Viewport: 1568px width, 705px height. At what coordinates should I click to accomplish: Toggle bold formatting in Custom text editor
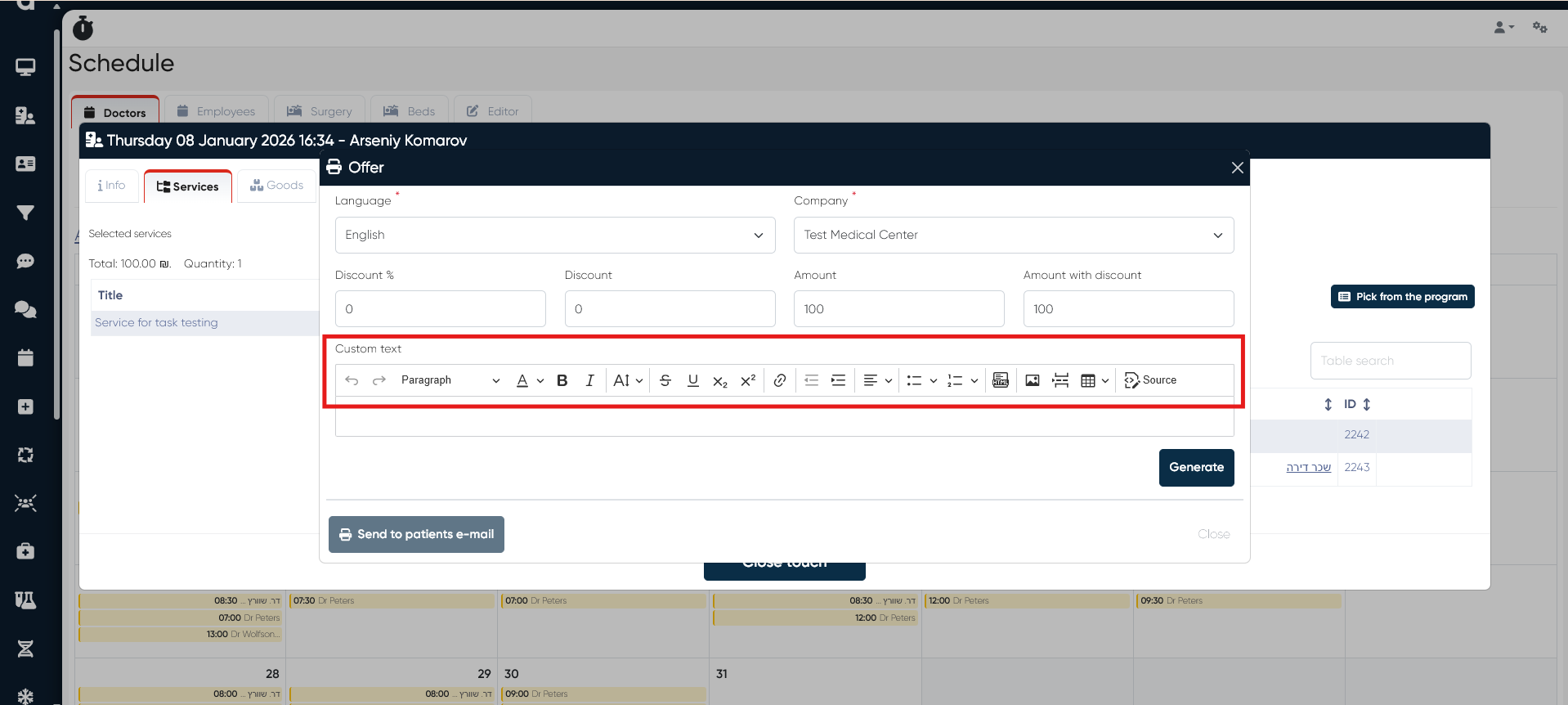[562, 380]
